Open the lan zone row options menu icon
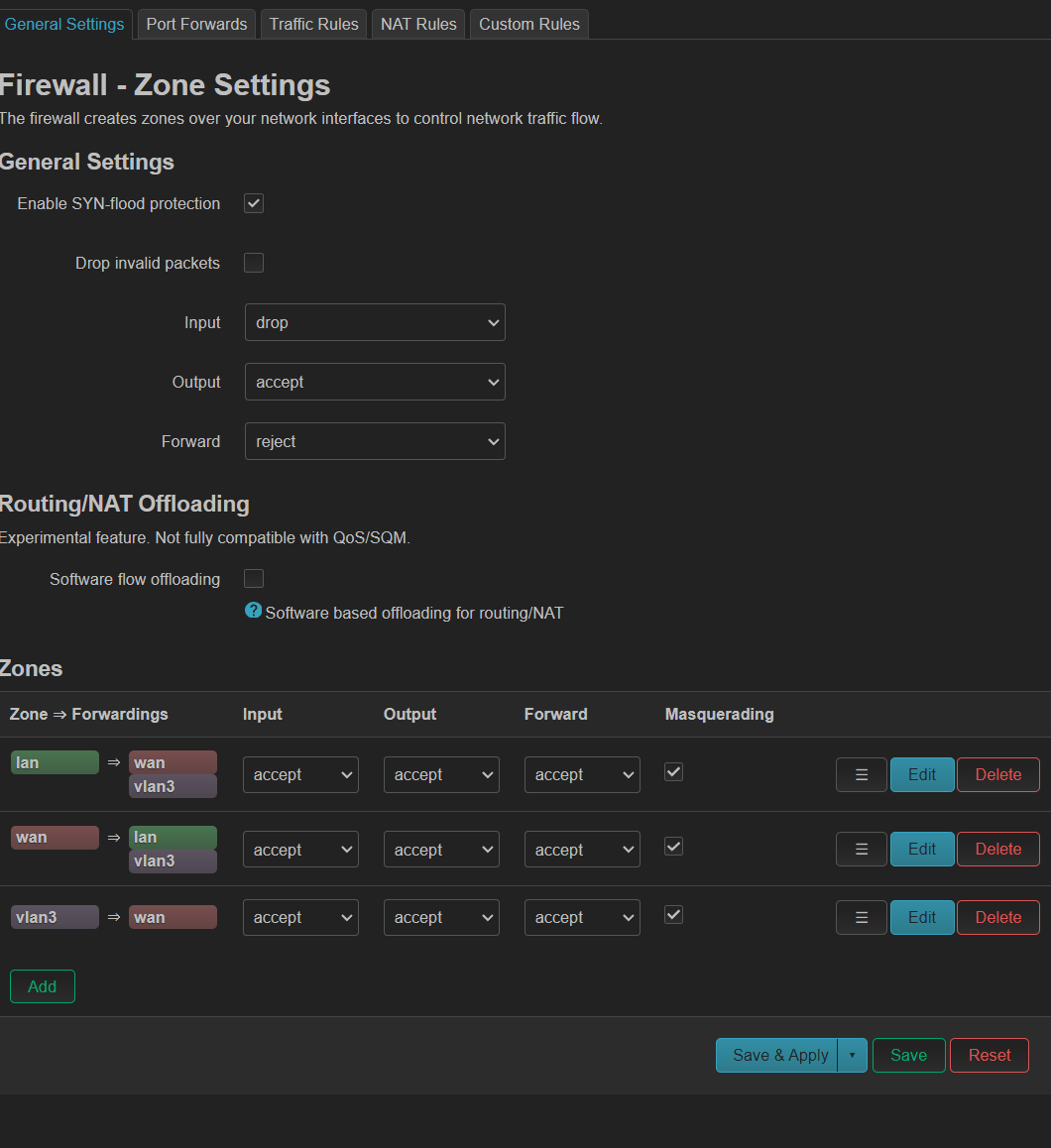 (861, 774)
